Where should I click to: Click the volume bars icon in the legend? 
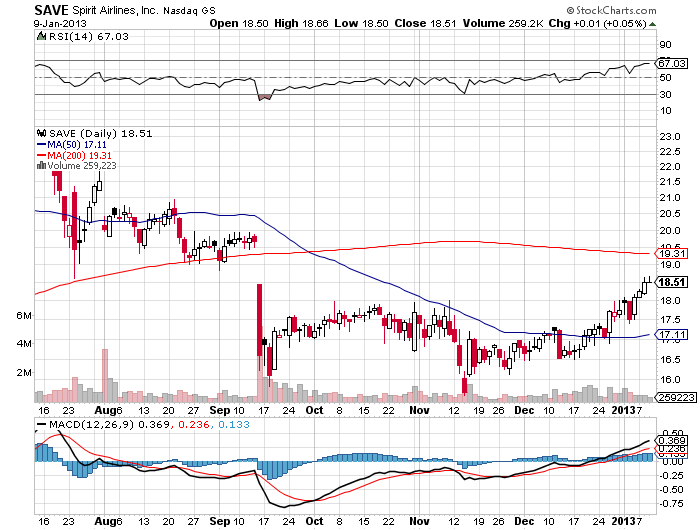(x=42, y=165)
